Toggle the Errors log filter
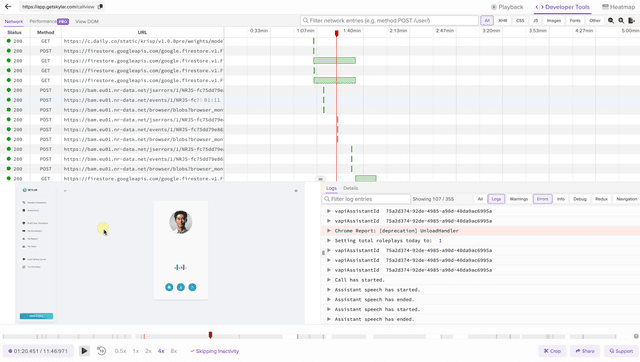 pos(542,199)
